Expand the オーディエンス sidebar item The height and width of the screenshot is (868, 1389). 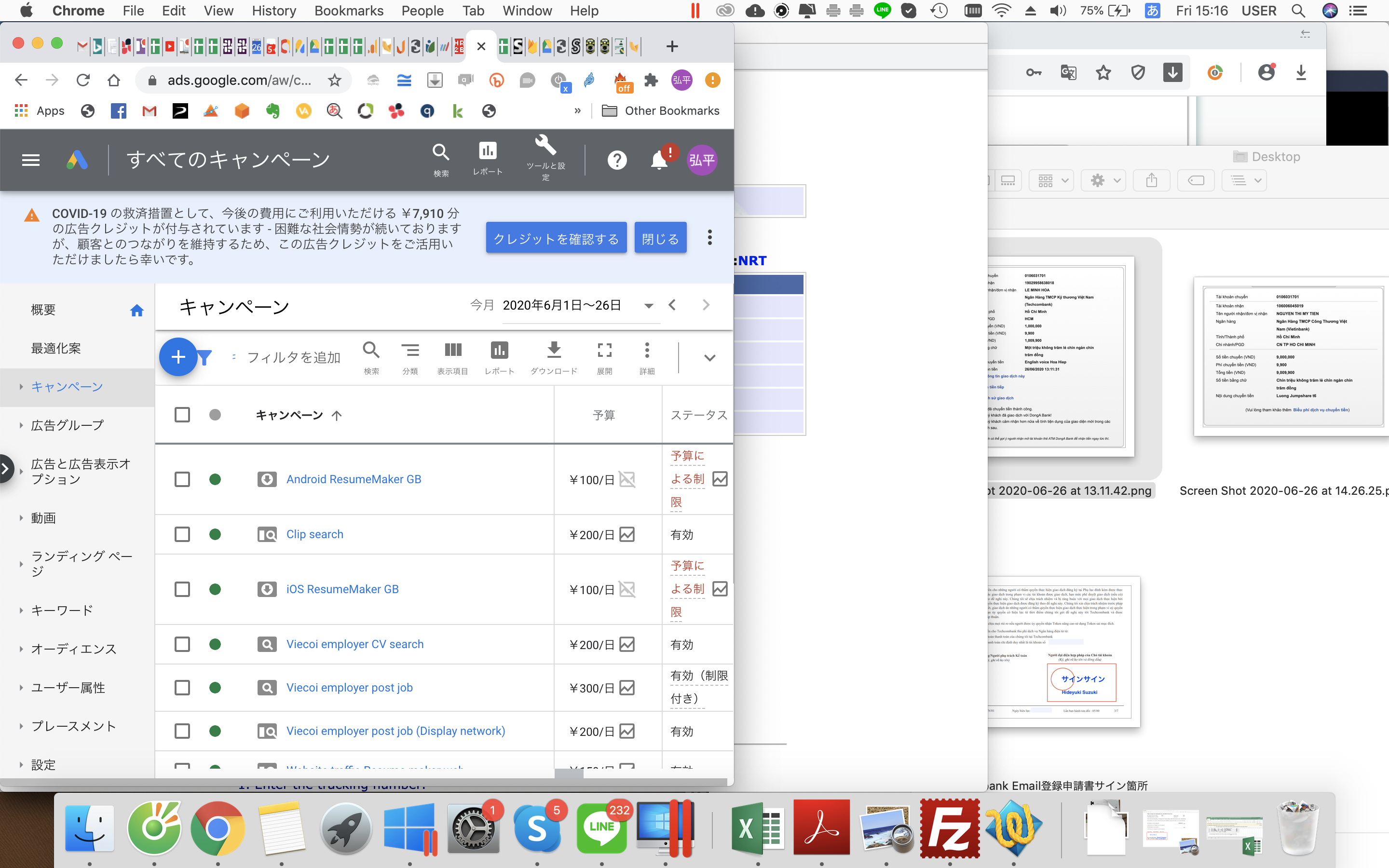coord(21,649)
